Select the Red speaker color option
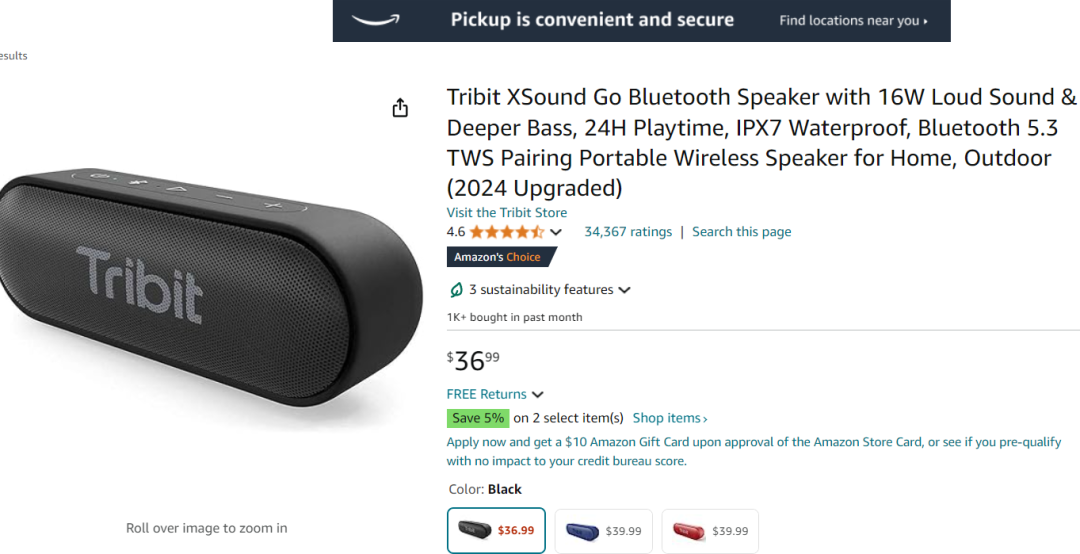 710,531
